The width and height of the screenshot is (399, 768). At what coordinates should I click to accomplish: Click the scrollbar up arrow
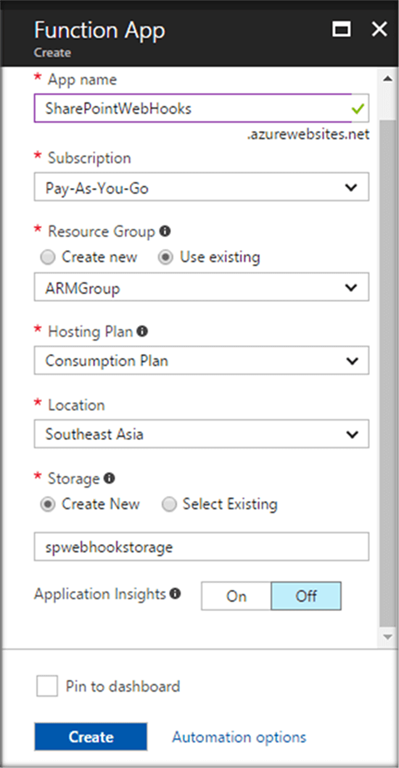[387, 79]
